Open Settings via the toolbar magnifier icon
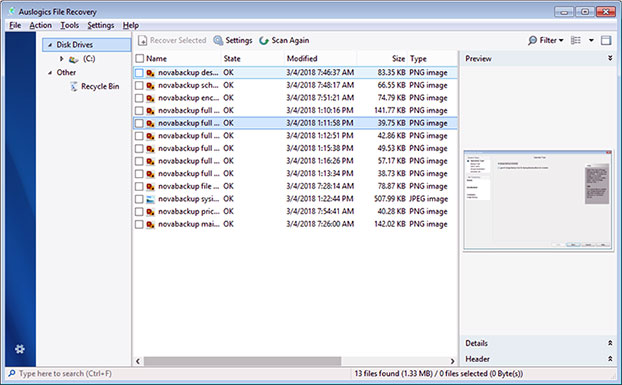 point(218,40)
